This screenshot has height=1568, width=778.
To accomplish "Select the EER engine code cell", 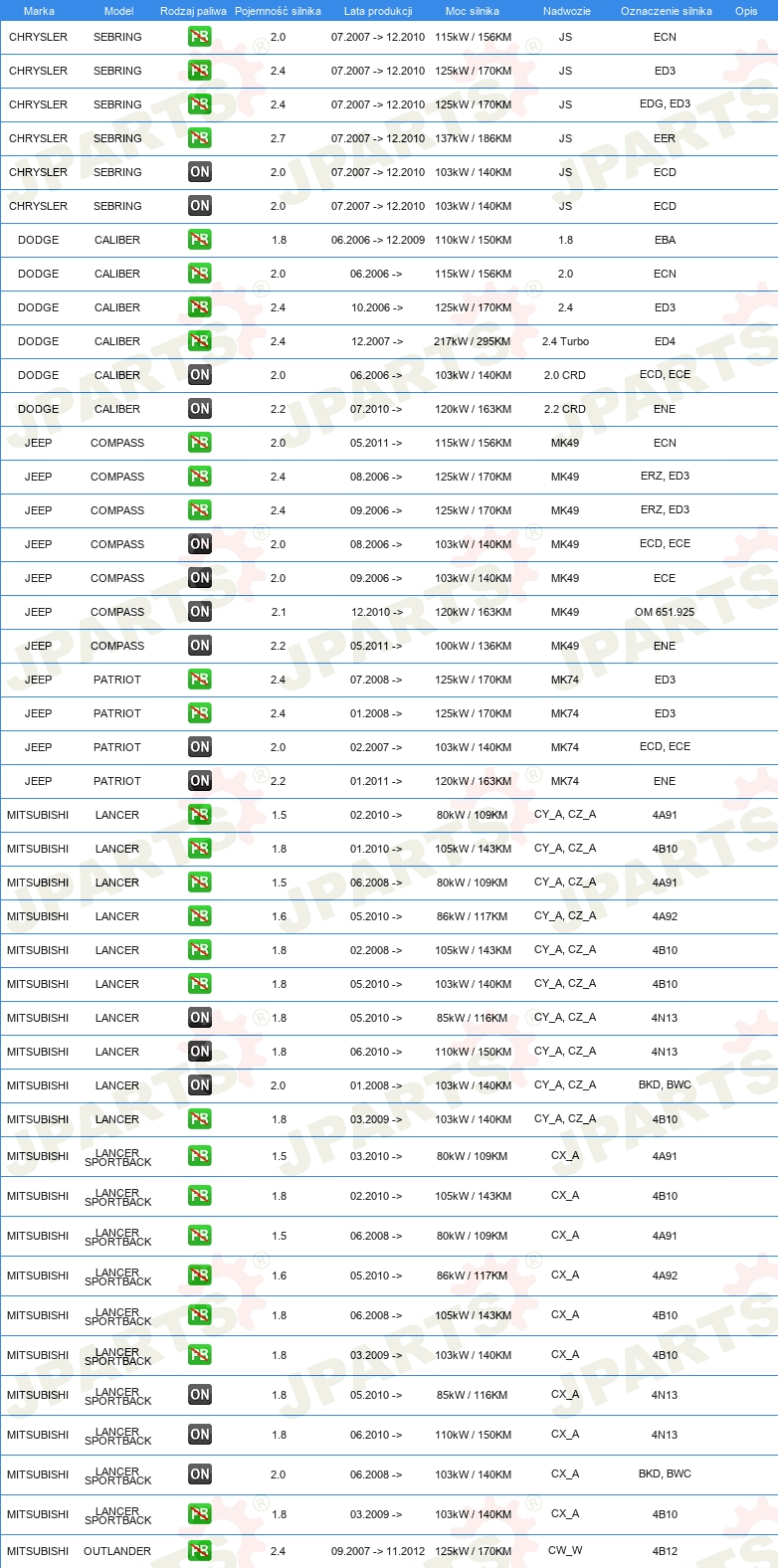I will pyautogui.click(x=665, y=138).
